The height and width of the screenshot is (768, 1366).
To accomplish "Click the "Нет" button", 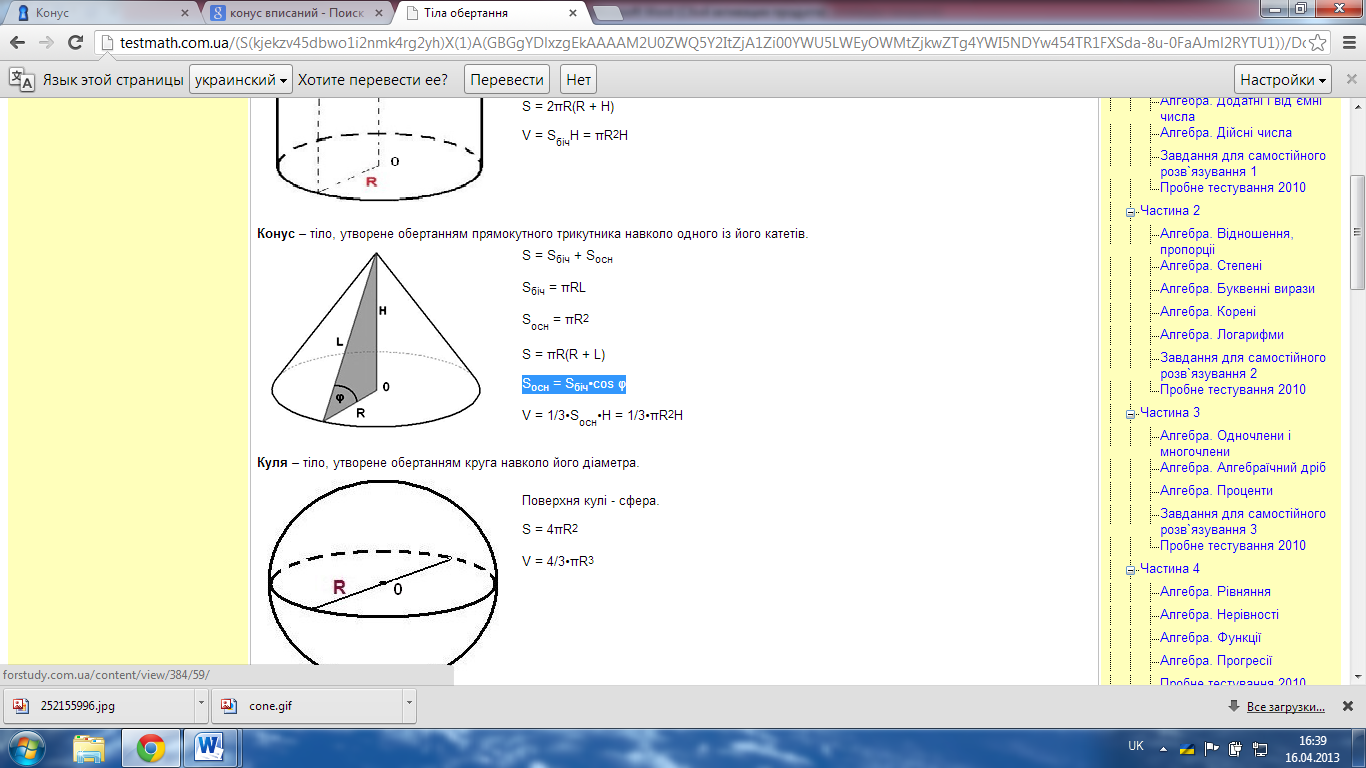I will [x=578, y=80].
